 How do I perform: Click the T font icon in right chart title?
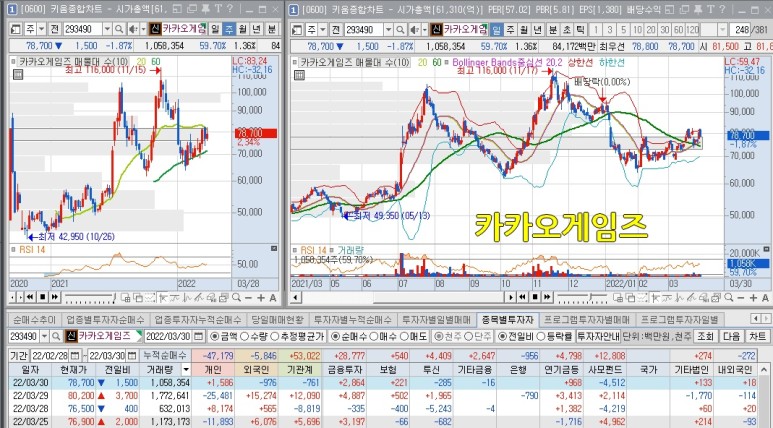710,9
